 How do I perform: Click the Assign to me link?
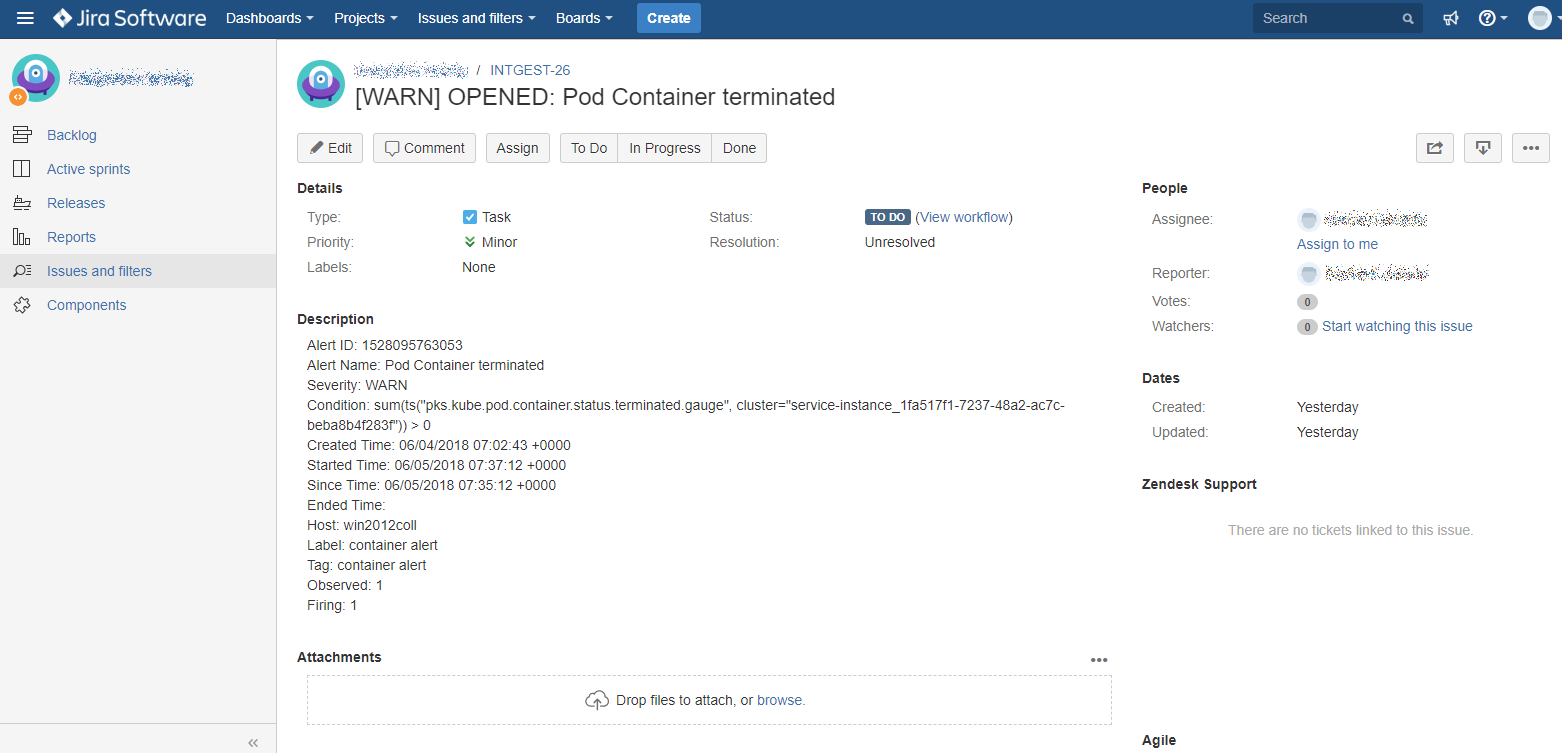point(1337,244)
